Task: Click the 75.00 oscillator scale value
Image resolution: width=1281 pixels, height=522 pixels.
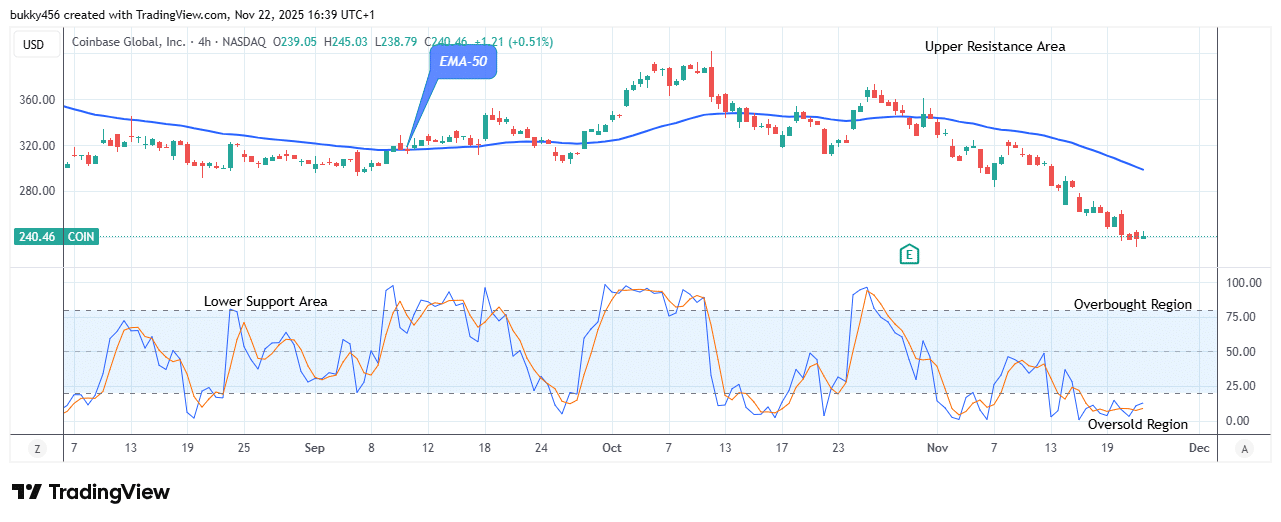Action: pyautogui.click(x=1243, y=317)
